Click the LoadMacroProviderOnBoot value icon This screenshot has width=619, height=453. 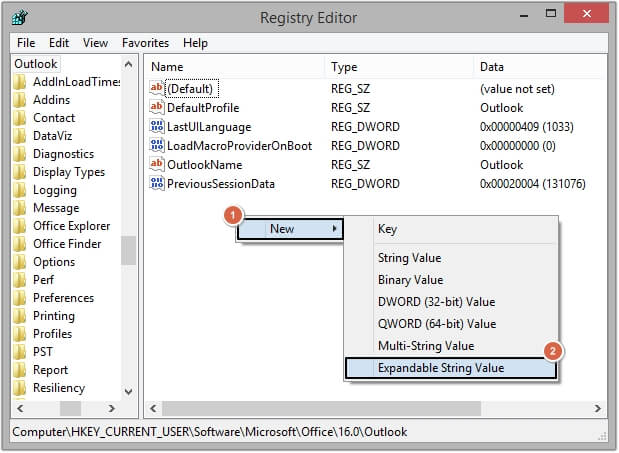156,146
